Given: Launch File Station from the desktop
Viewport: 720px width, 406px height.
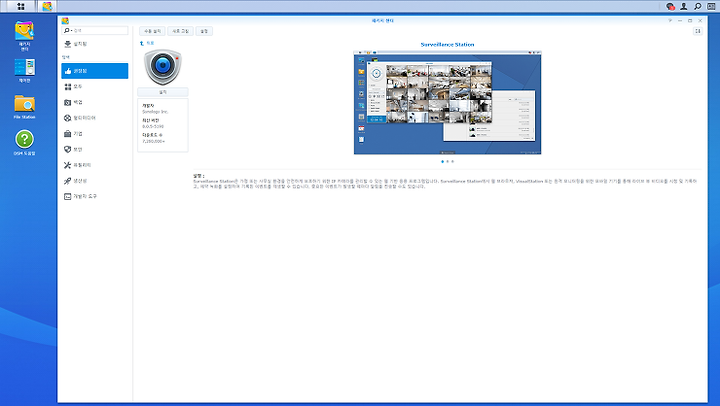Looking at the screenshot, I should pos(24,107).
